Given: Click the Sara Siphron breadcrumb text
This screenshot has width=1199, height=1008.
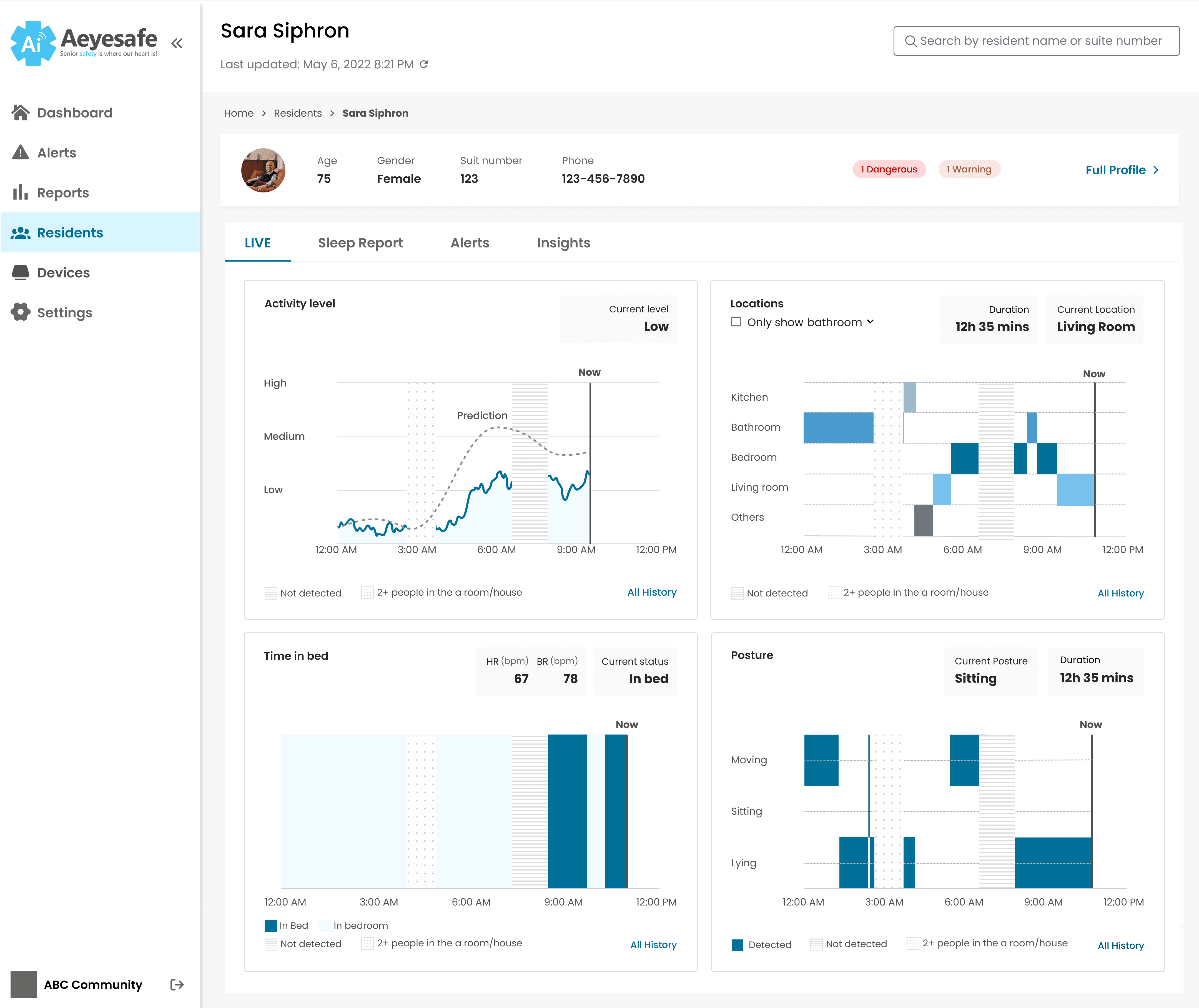Looking at the screenshot, I should click(375, 113).
